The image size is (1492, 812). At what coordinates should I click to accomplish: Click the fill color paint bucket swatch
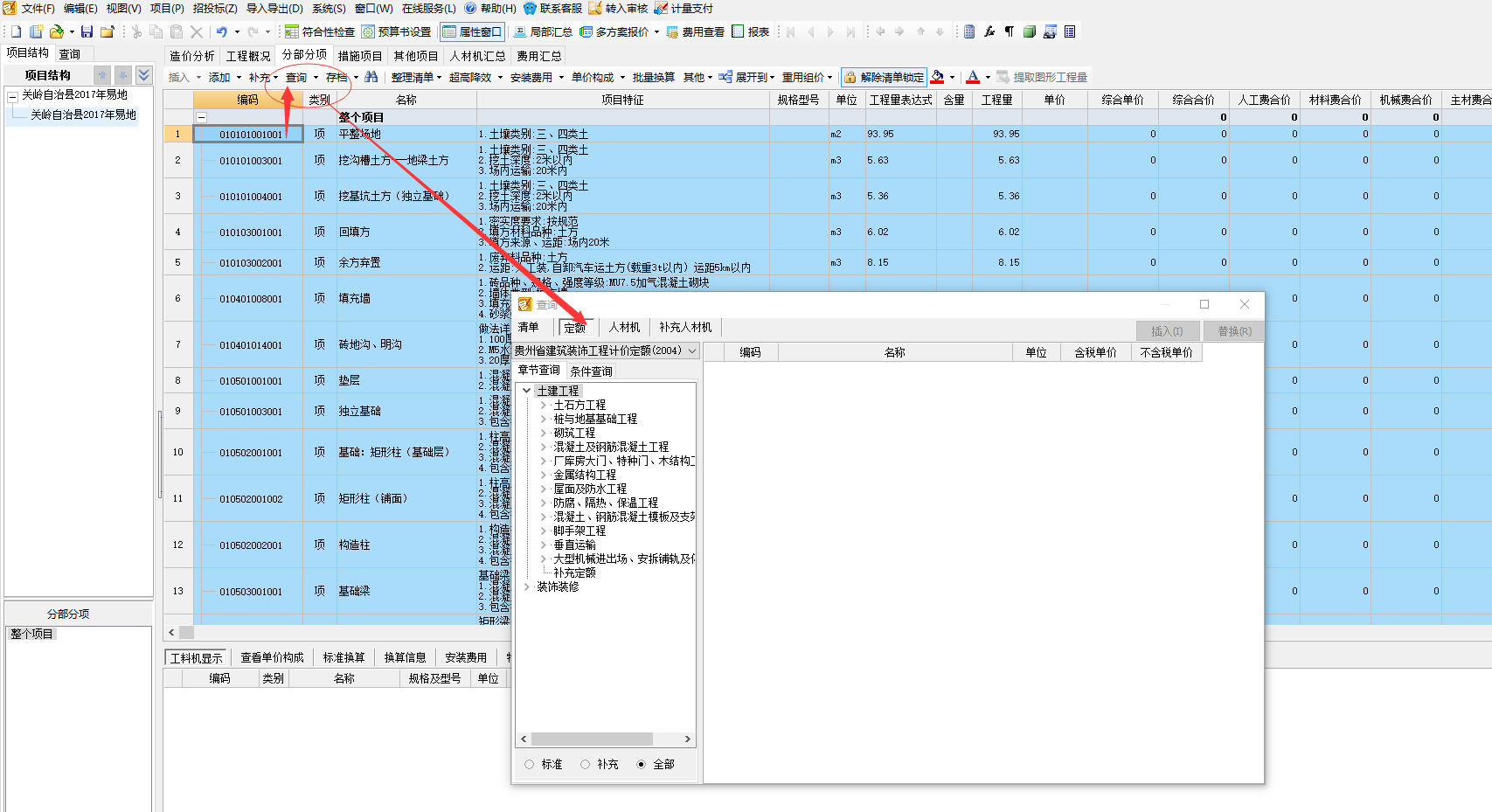click(x=938, y=77)
